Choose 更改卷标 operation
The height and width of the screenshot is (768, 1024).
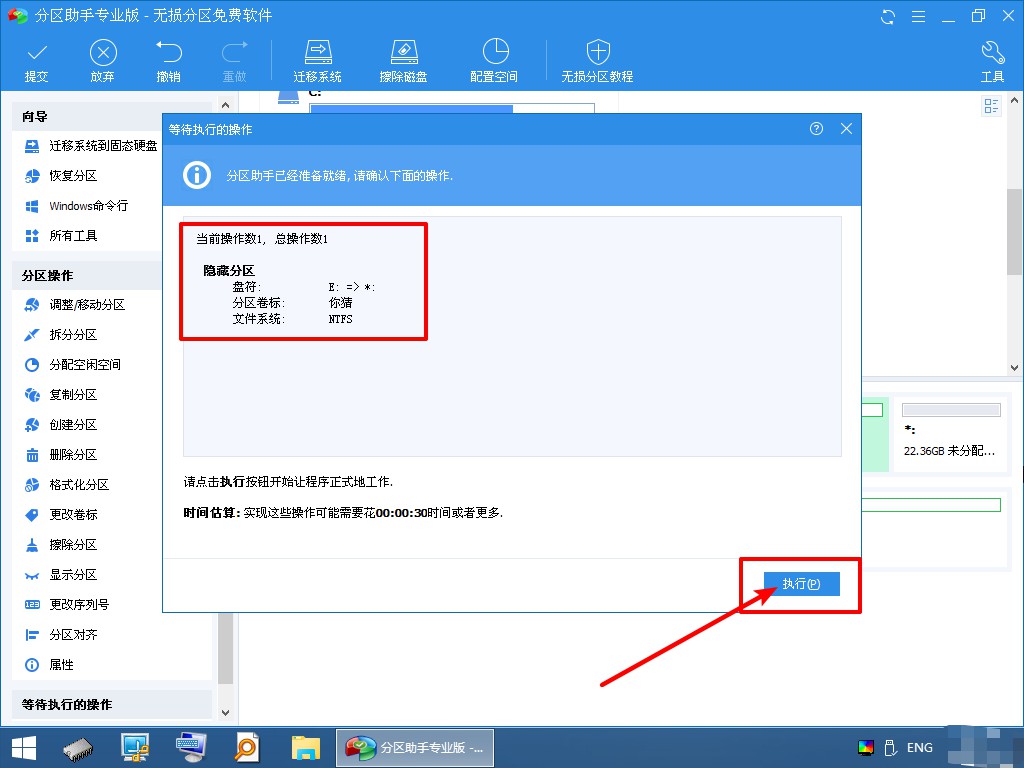click(61, 515)
